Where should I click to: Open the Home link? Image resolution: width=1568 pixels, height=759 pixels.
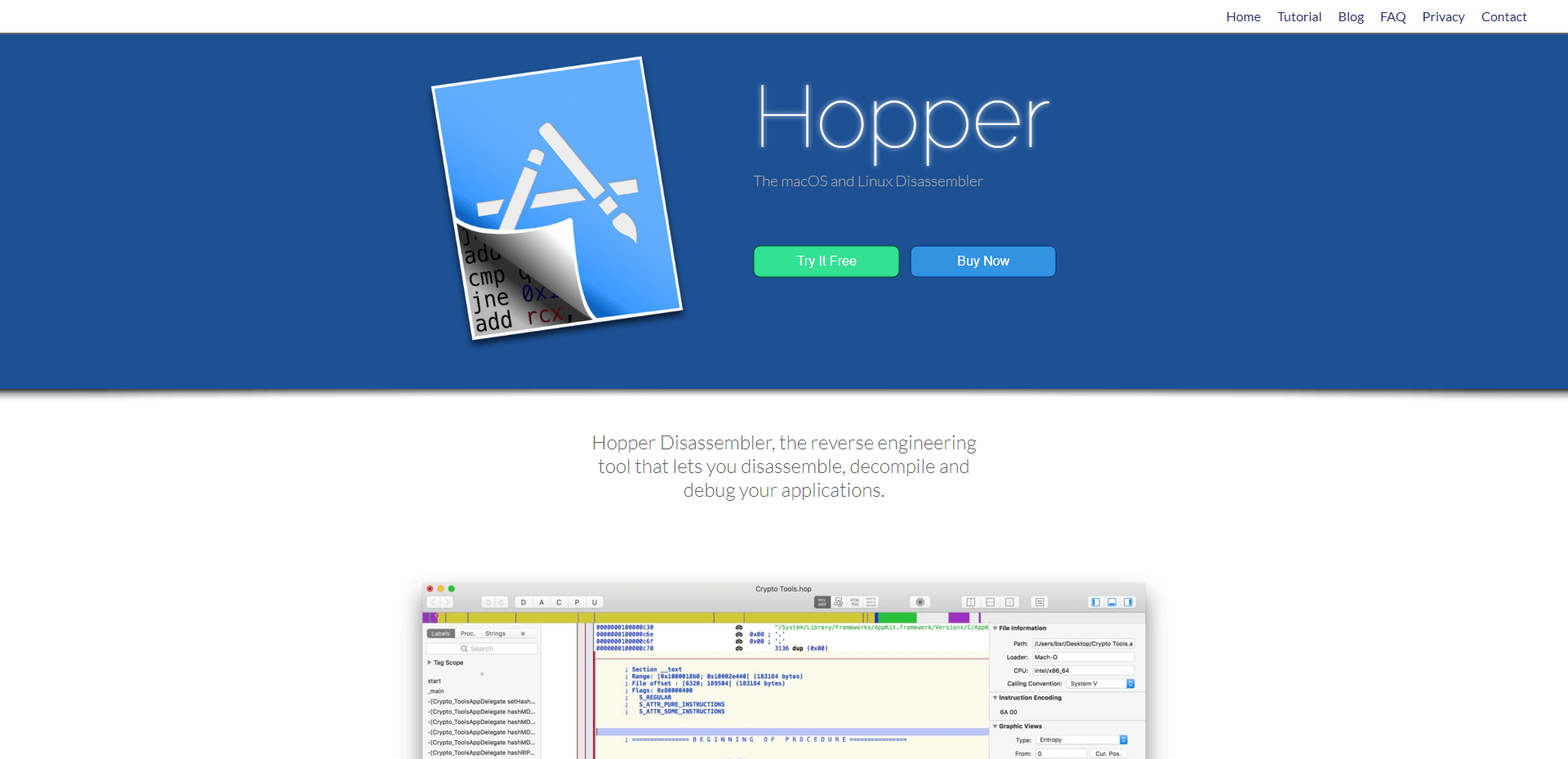1243,16
